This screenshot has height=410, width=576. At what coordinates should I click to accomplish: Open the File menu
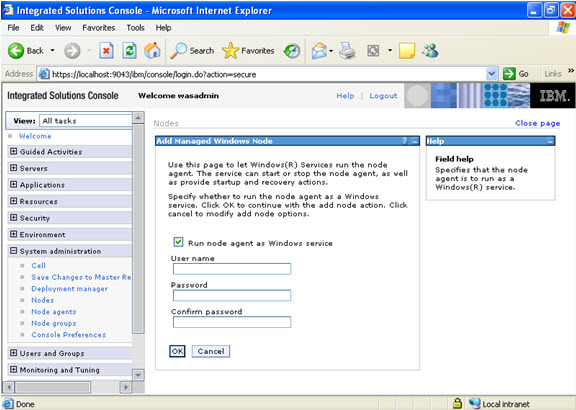coord(13,28)
